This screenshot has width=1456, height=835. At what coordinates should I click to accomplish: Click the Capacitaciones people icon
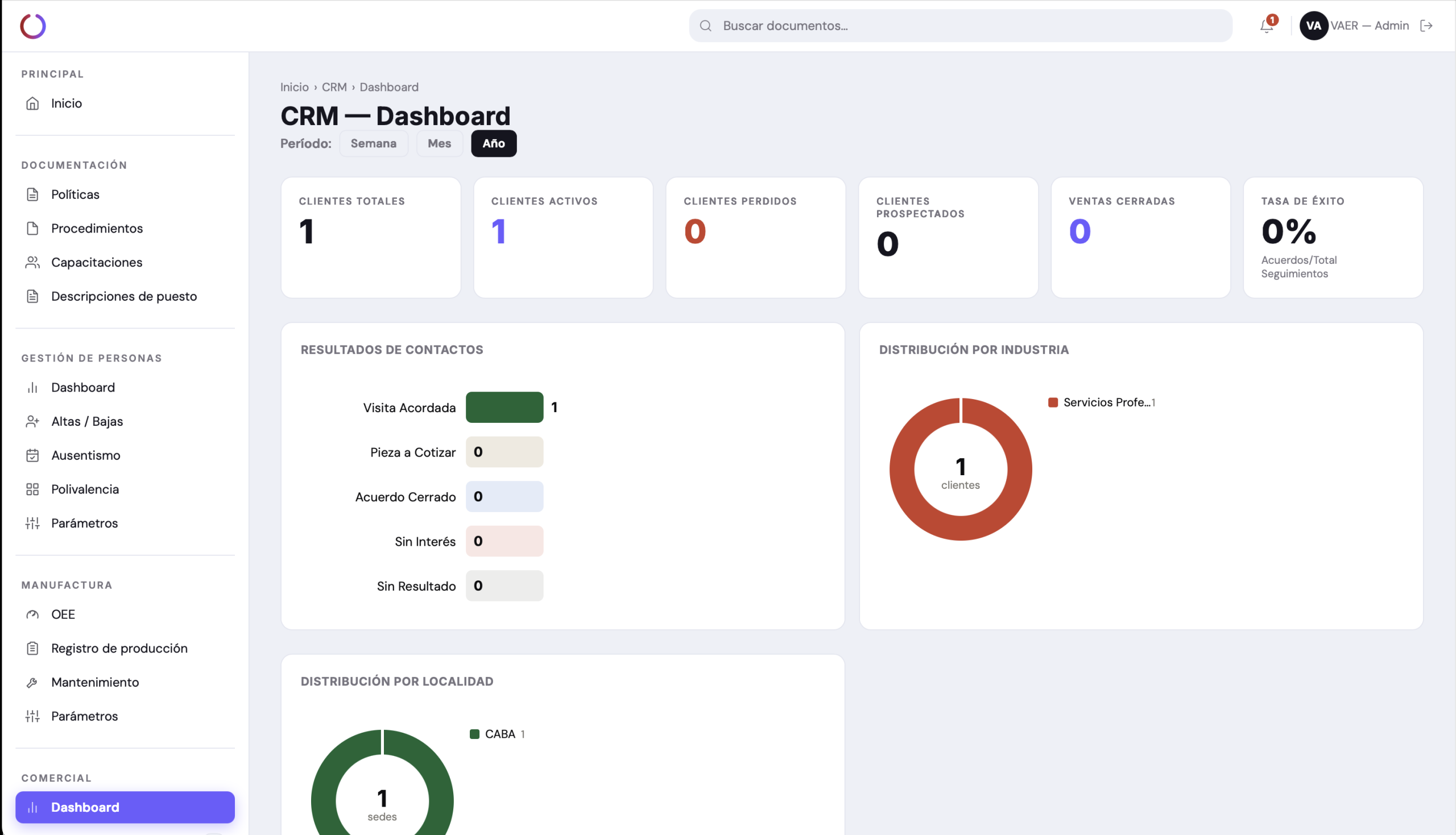tap(32, 262)
